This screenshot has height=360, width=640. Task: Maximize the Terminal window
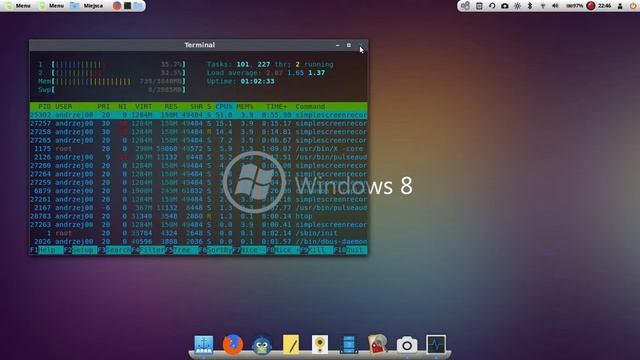tap(349, 45)
